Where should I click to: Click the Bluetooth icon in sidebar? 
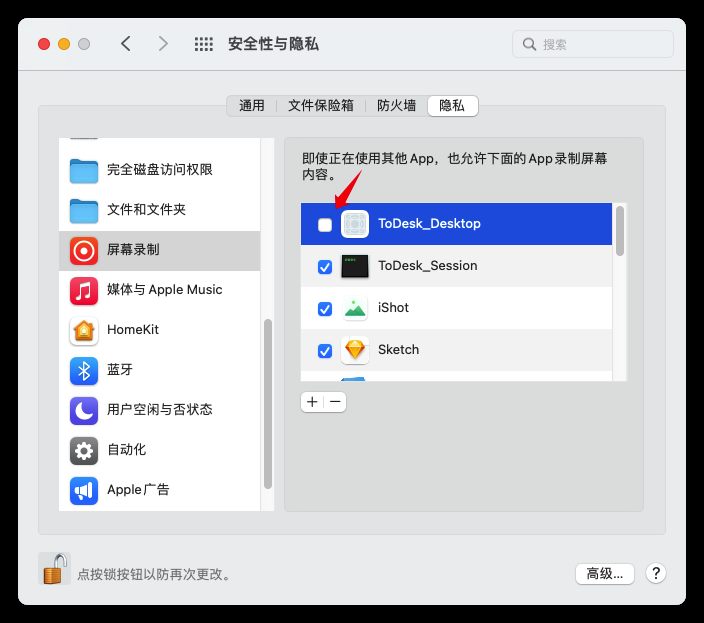pos(84,371)
